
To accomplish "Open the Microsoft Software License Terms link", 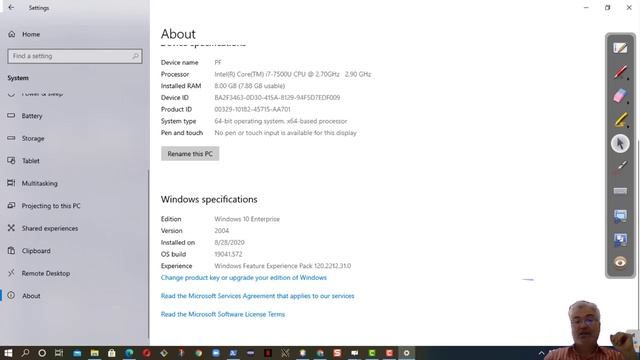I will click(x=223, y=314).
